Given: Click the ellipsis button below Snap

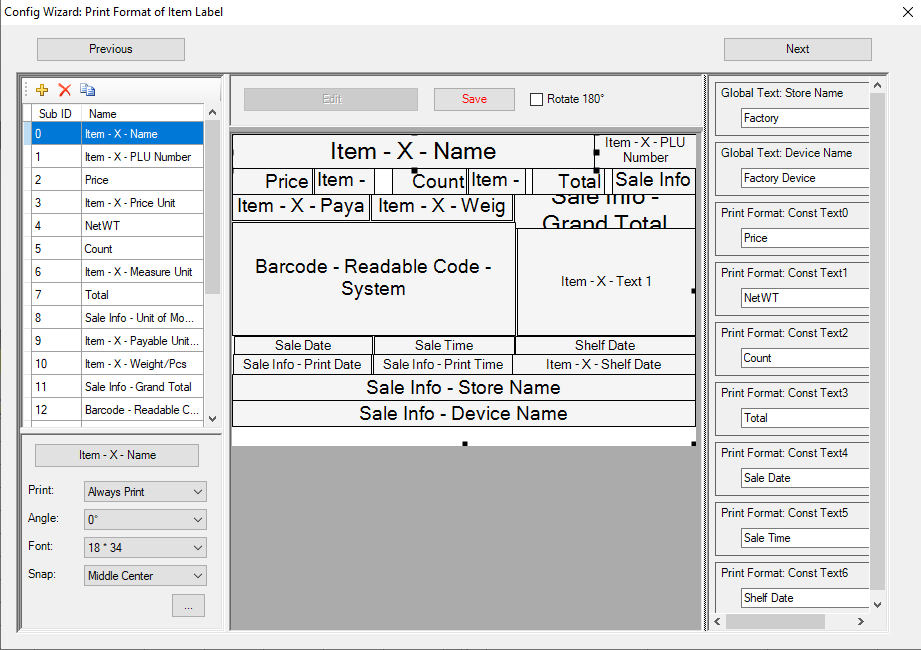Looking at the screenshot, I should (188, 605).
